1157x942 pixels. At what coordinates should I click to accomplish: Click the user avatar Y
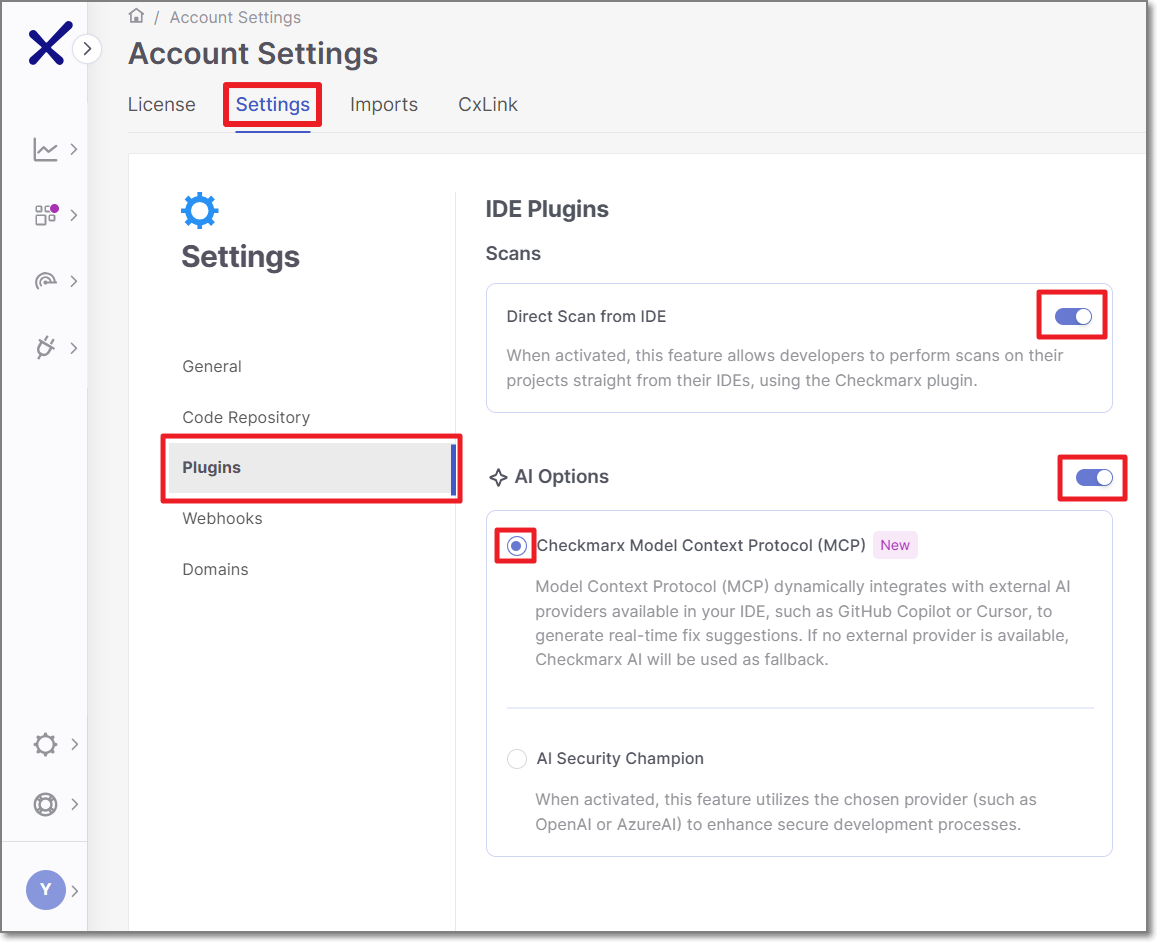point(45,889)
